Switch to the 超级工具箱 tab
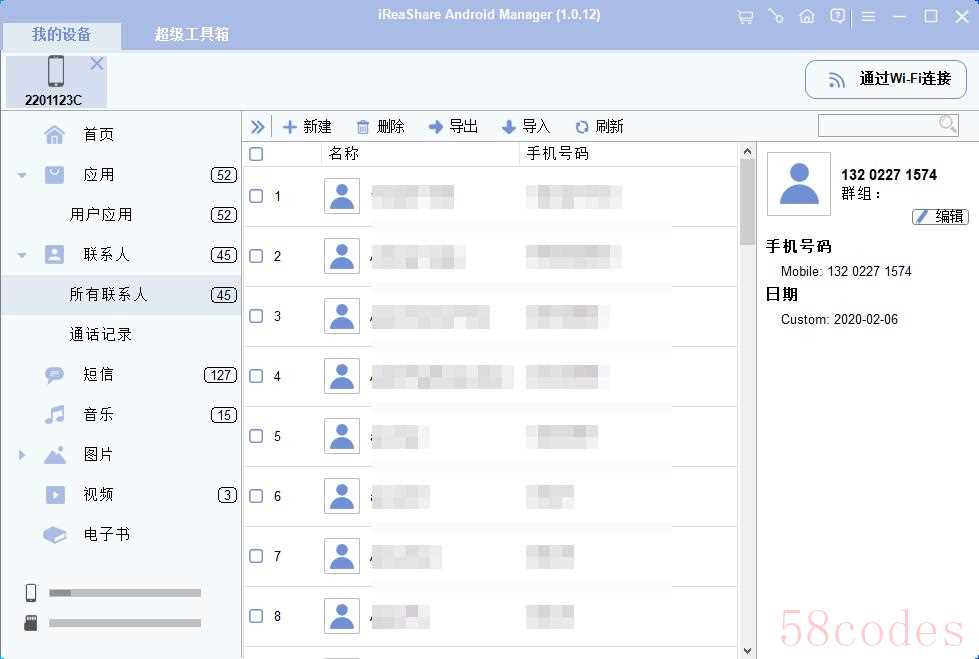This screenshot has width=979, height=659. [191, 34]
